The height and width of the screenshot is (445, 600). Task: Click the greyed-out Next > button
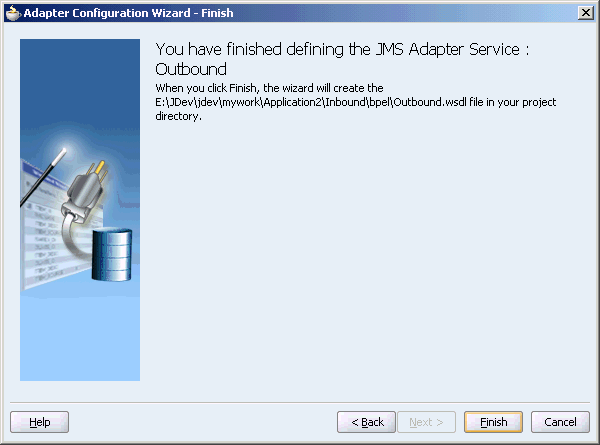(426, 422)
